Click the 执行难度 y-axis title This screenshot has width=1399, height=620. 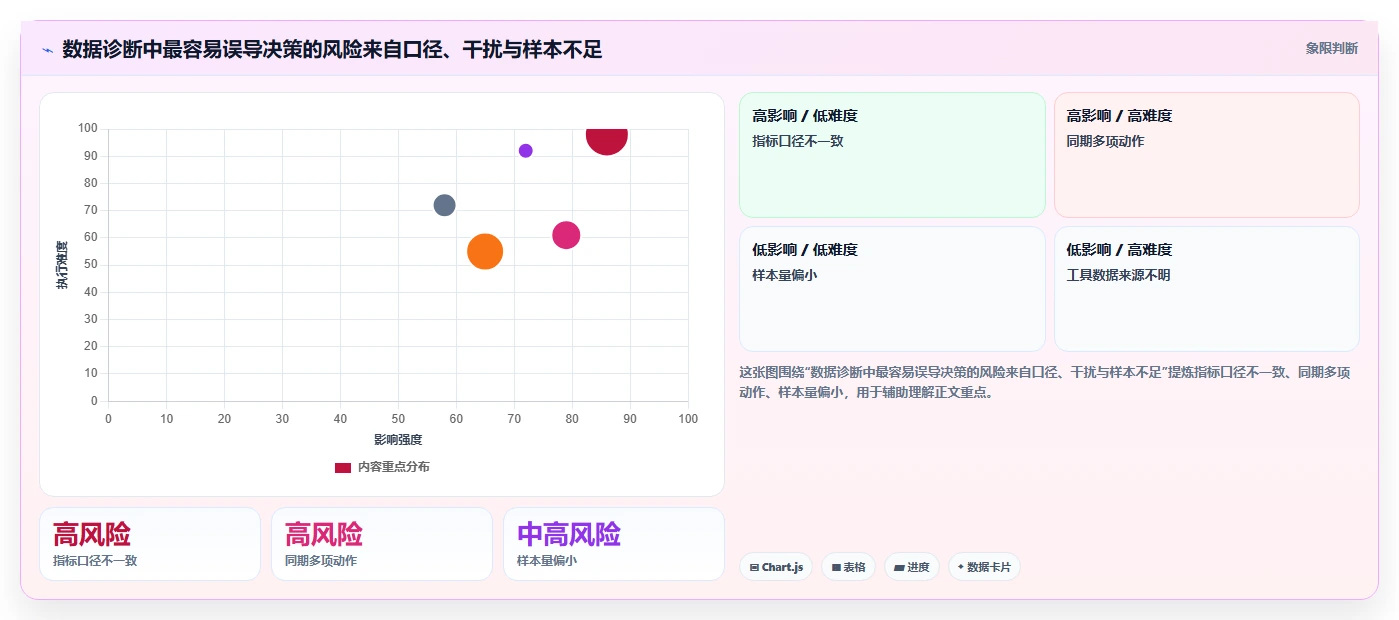(x=62, y=265)
